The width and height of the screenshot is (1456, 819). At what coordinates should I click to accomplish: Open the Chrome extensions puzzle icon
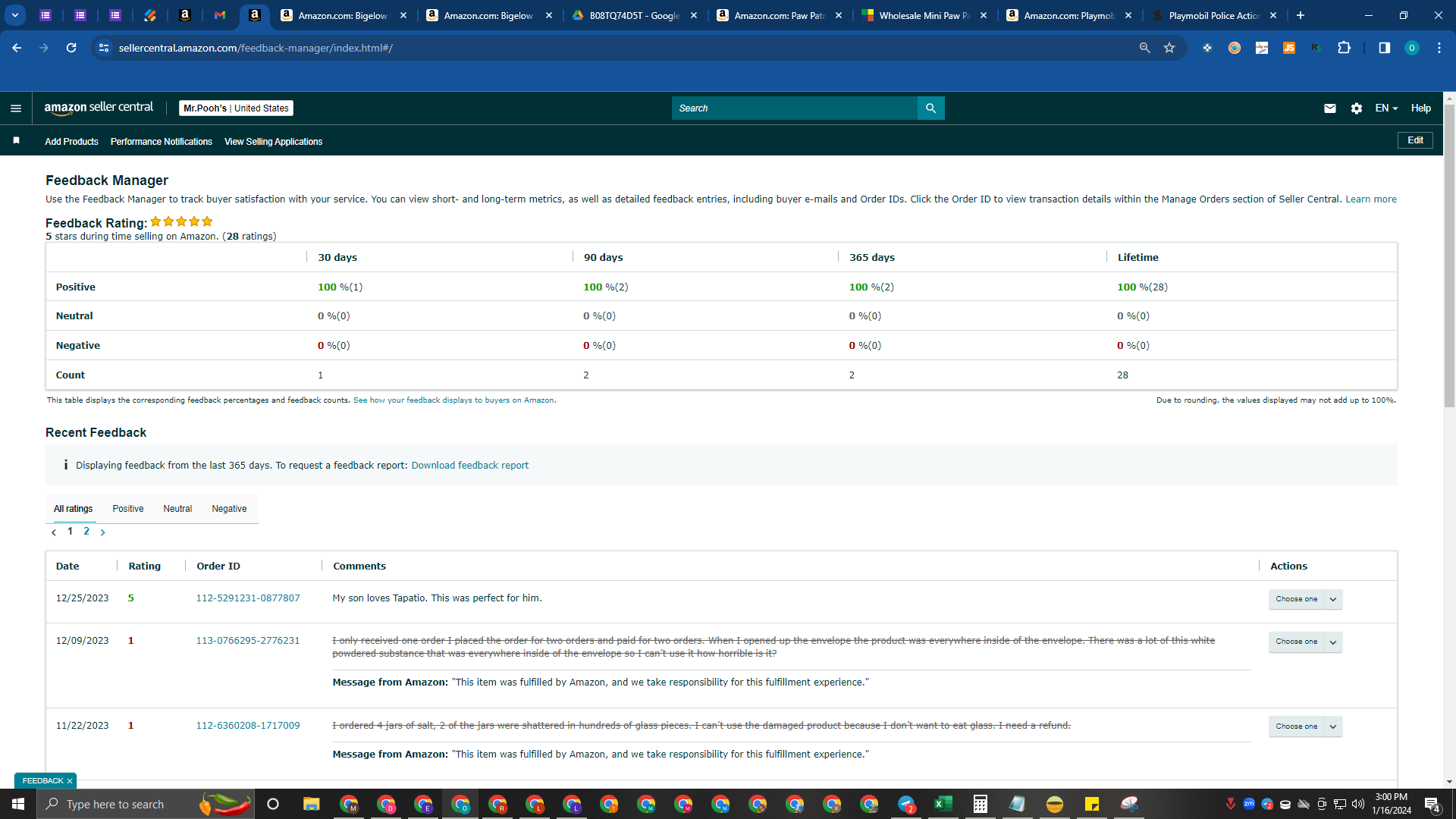click(1344, 48)
